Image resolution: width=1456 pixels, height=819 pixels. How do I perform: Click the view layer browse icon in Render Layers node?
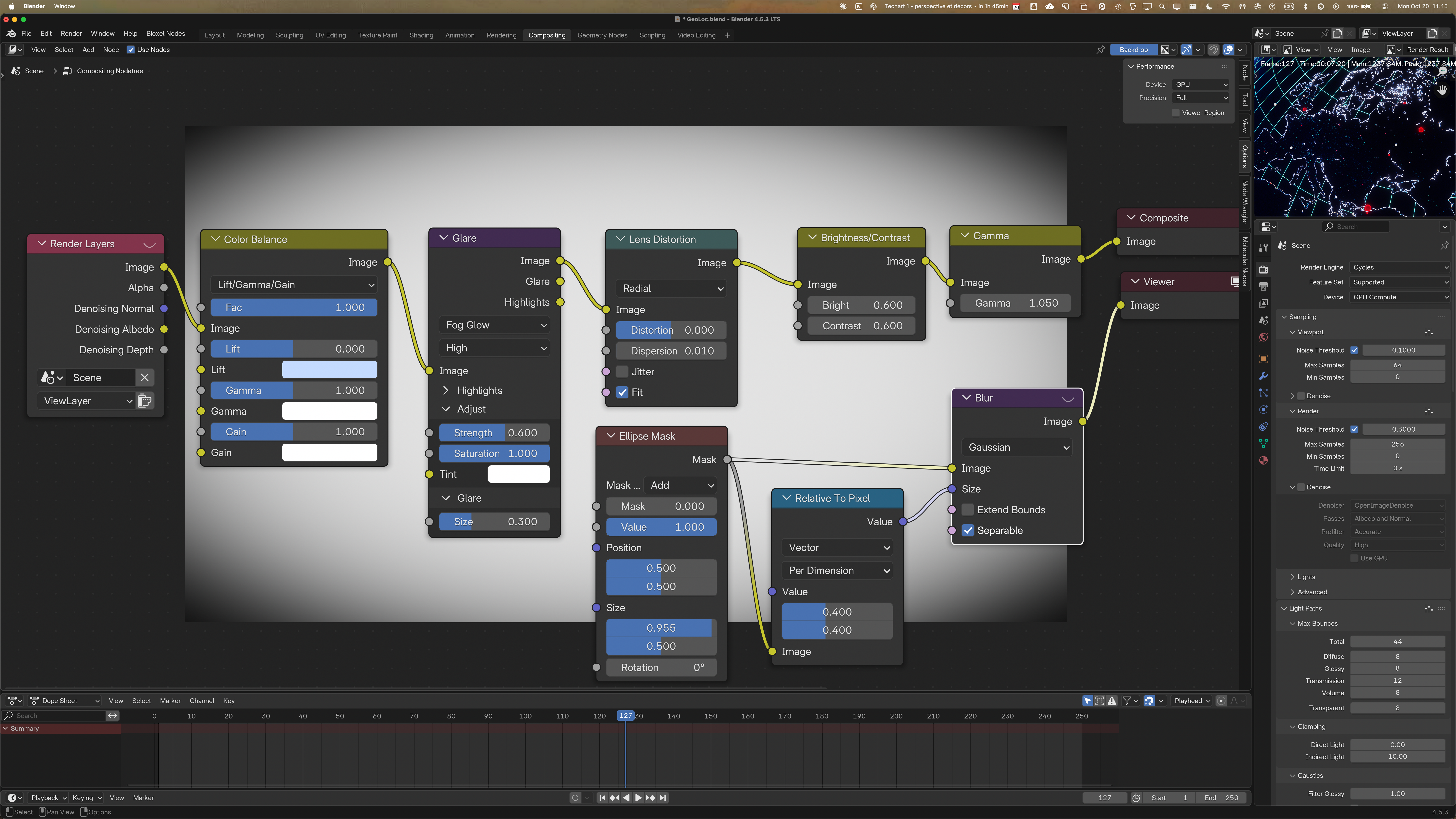[x=145, y=401]
